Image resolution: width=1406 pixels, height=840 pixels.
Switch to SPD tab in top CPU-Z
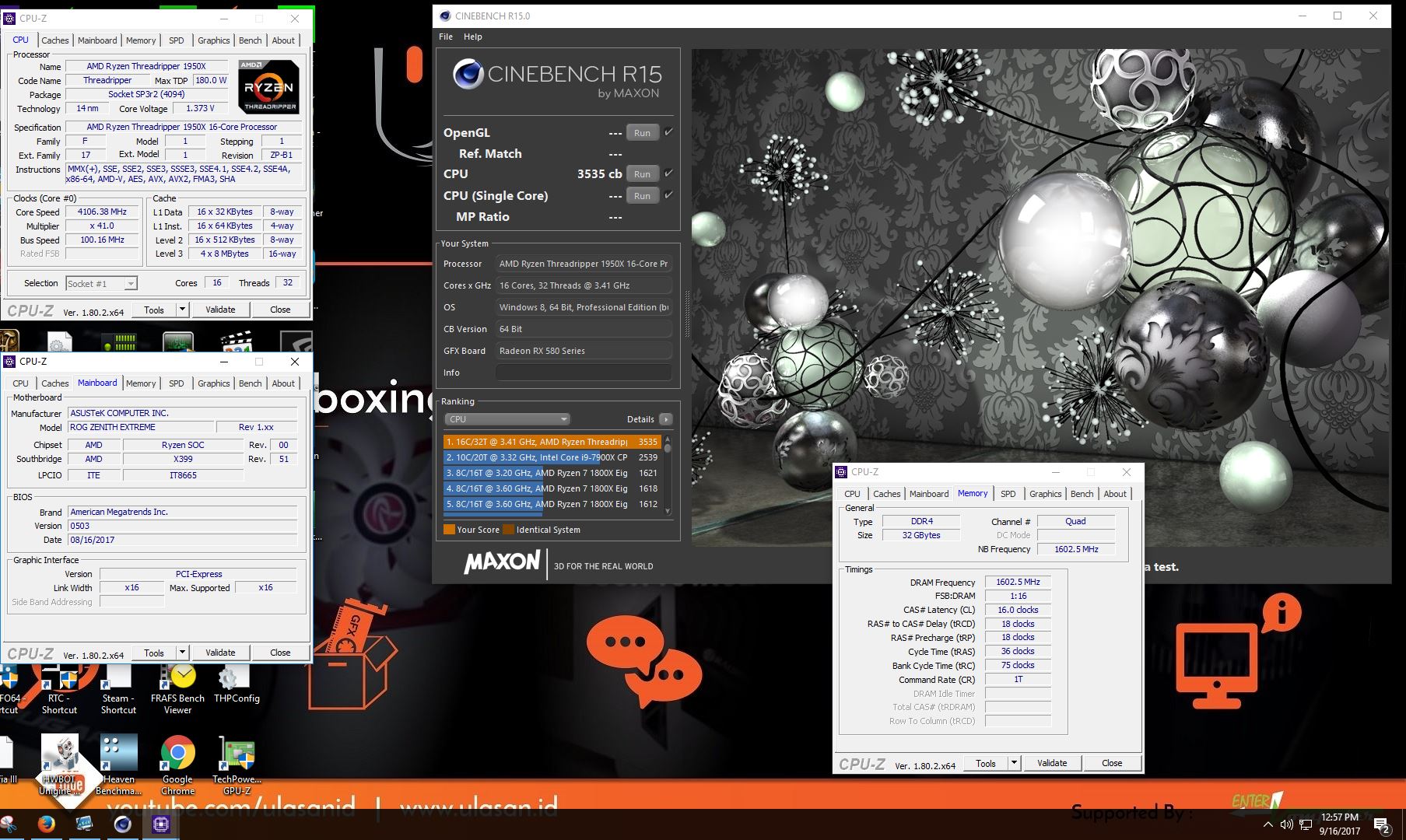(177, 40)
